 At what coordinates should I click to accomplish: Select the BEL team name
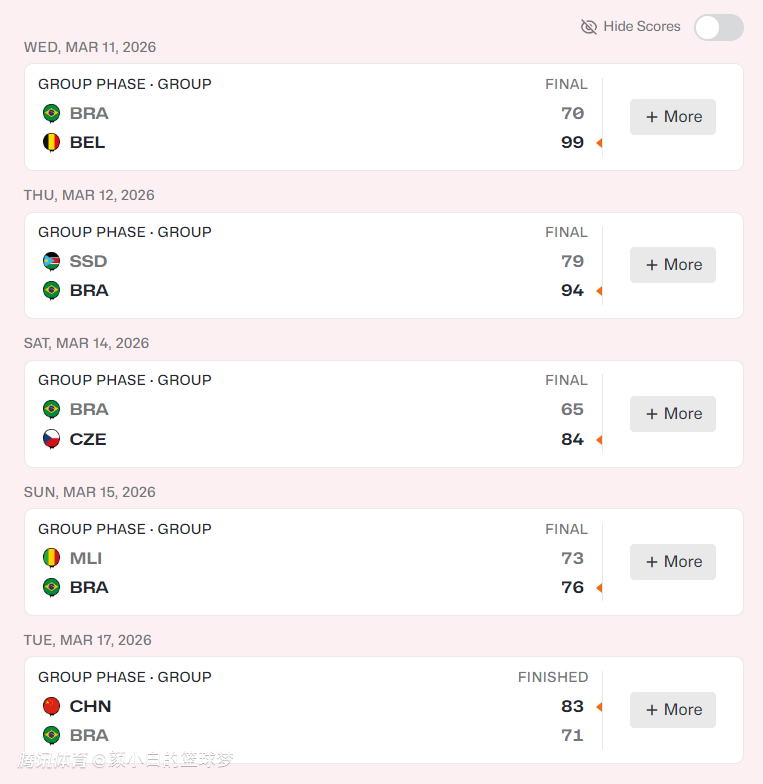coord(87,142)
